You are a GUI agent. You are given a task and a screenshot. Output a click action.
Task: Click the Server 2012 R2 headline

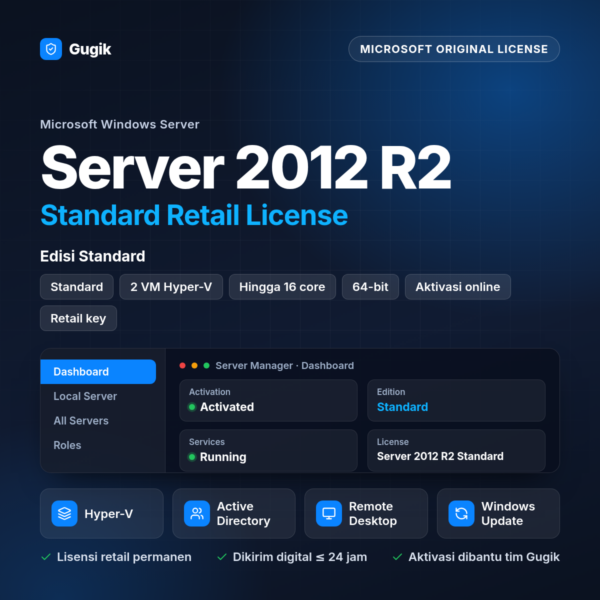pos(246,167)
